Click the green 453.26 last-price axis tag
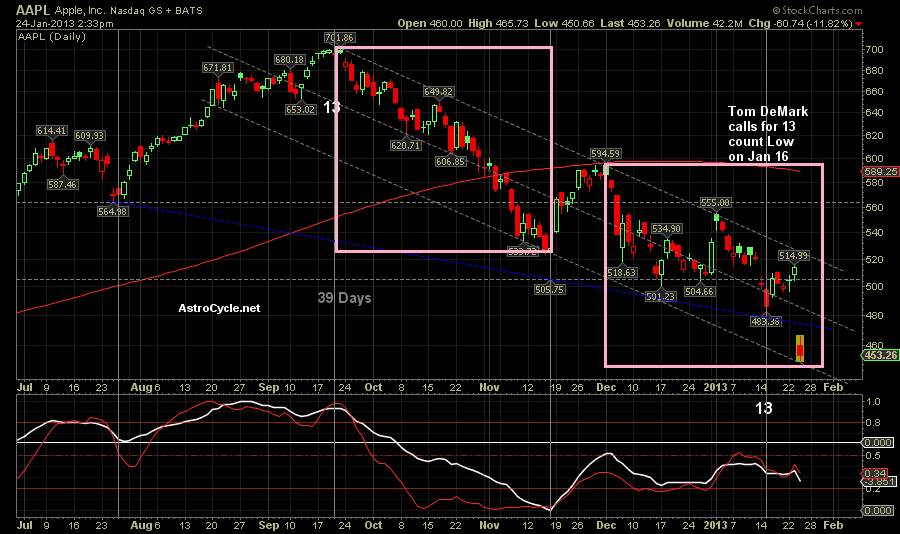This screenshot has width=900, height=534. [880, 355]
